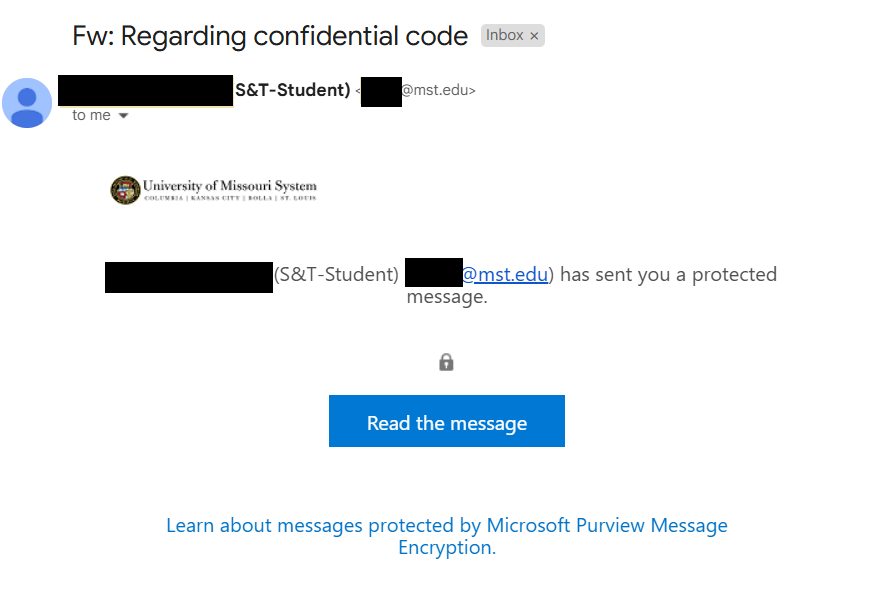
Task: Click the redacted name block in body
Action: point(189,277)
